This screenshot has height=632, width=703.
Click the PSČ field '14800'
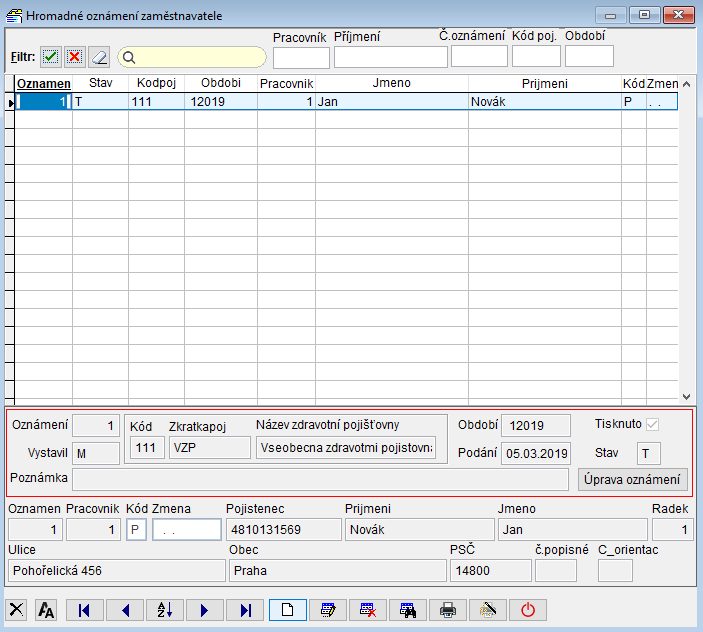[x=491, y=571]
